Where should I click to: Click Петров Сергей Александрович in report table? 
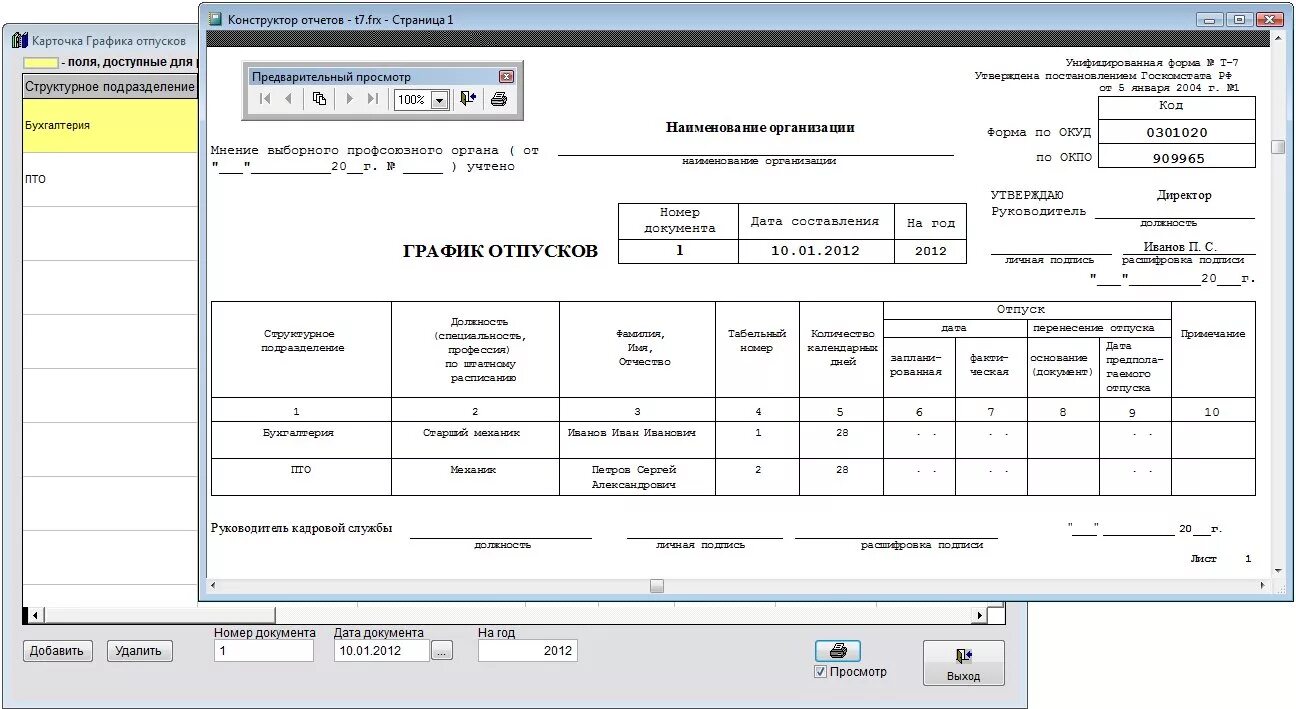click(634, 477)
